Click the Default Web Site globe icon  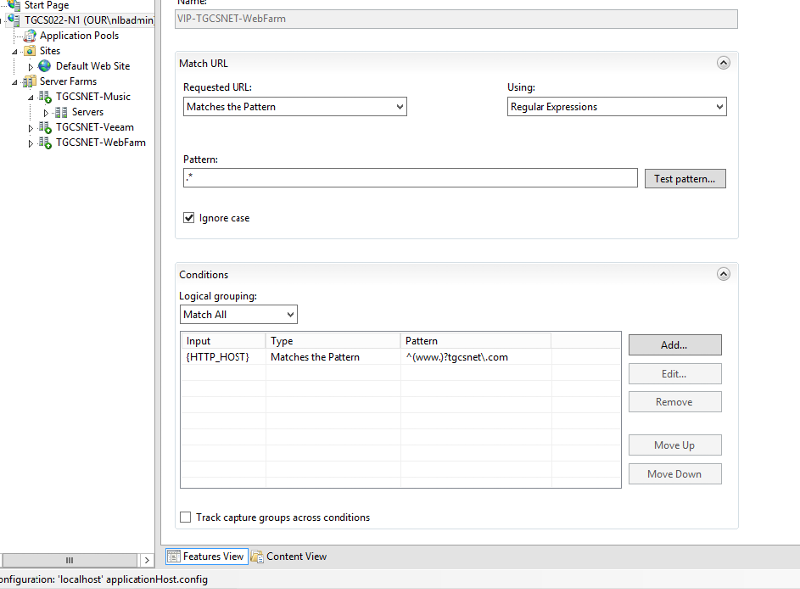[x=45, y=66]
